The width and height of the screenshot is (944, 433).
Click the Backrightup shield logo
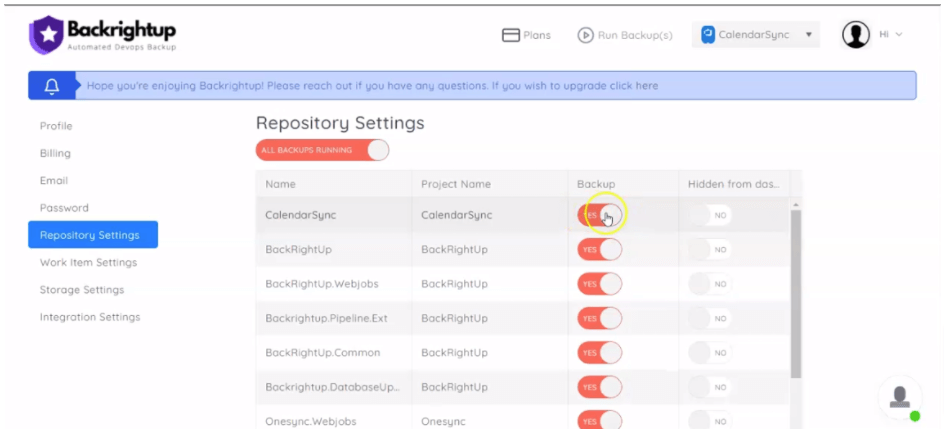46,35
